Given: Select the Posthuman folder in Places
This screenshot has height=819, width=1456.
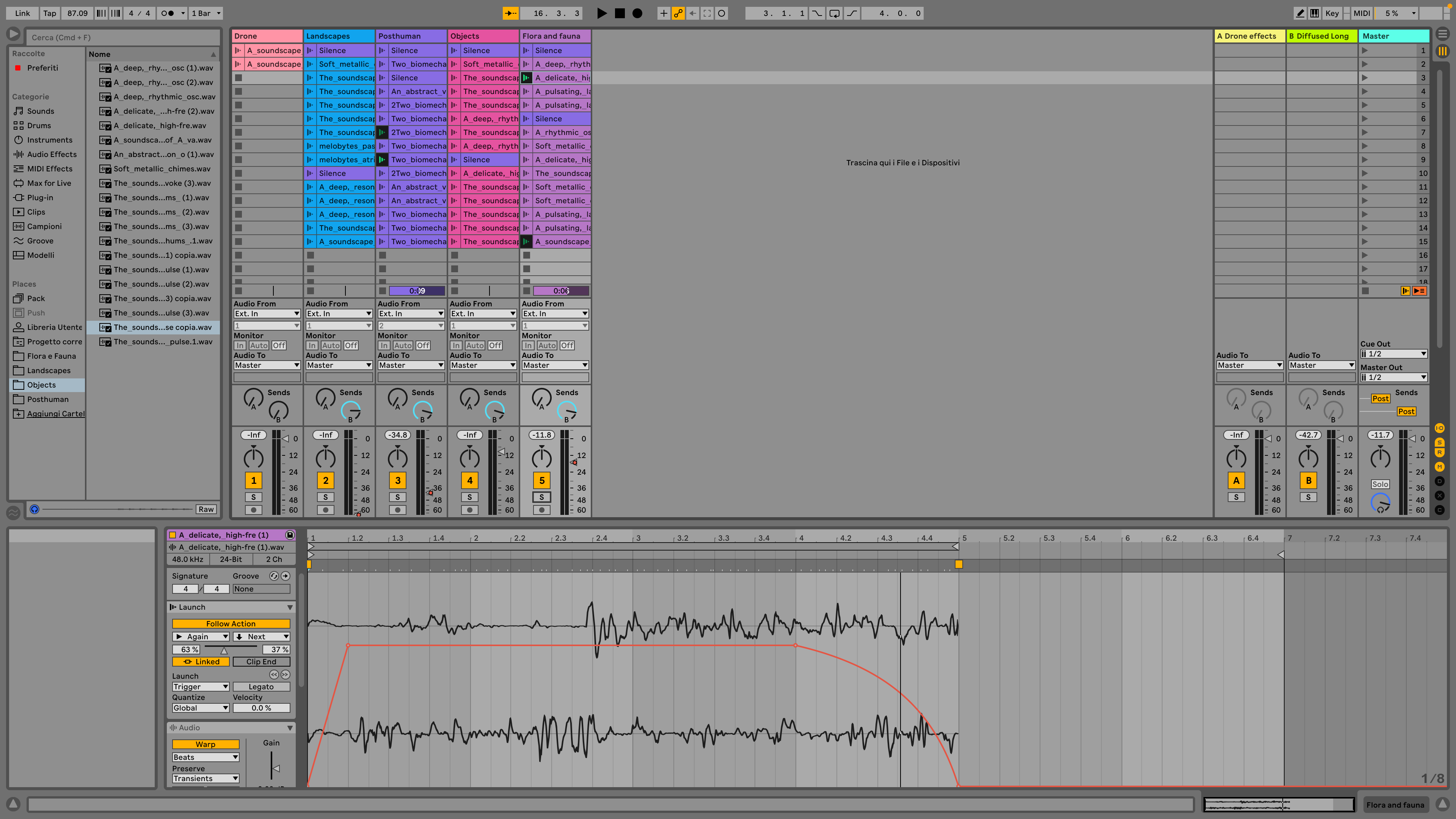Looking at the screenshot, I should [x=47, y=399].
